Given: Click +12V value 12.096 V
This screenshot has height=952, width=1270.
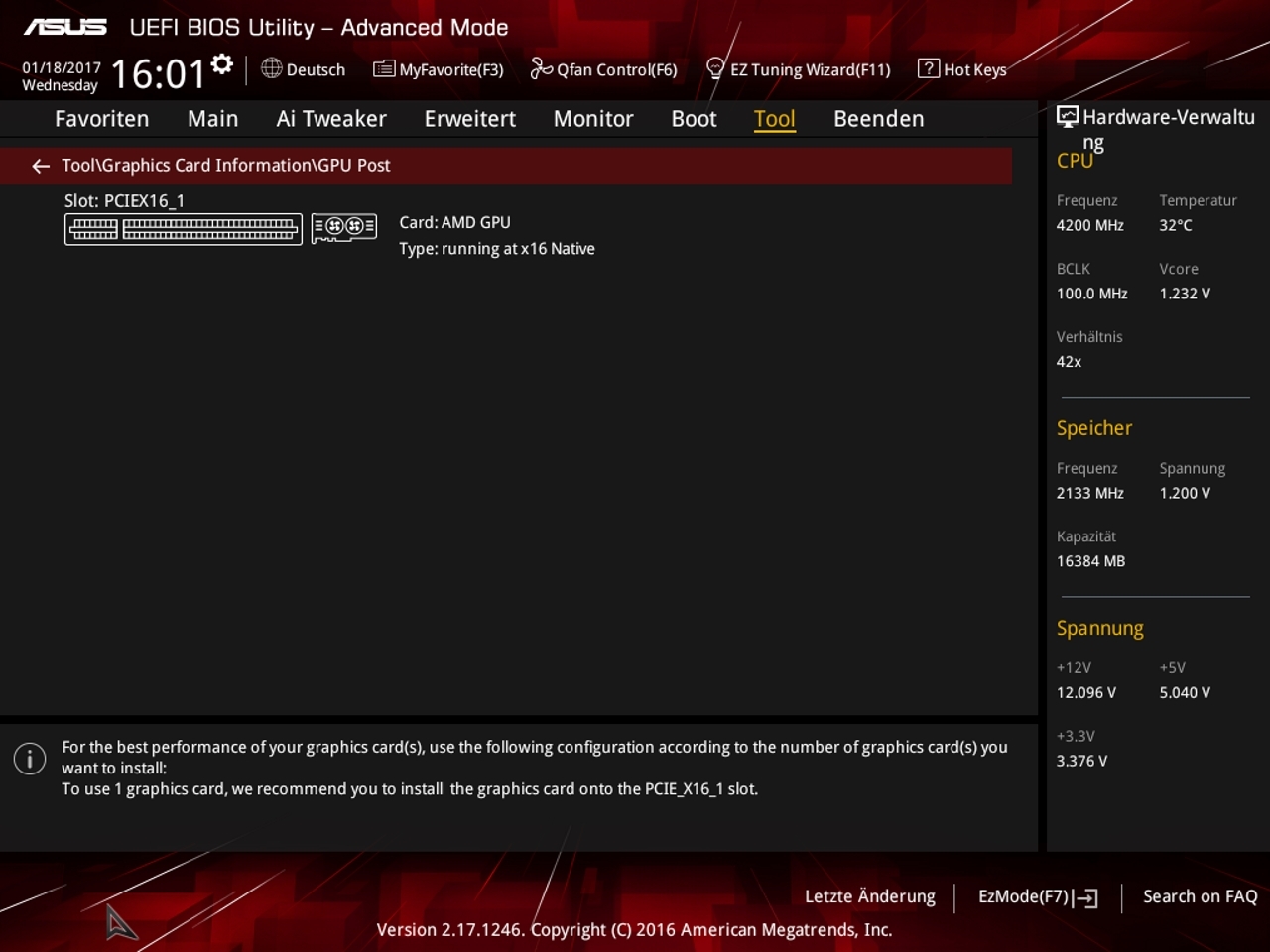Looking at the screenshot, I should click(x=1086, y=693).
